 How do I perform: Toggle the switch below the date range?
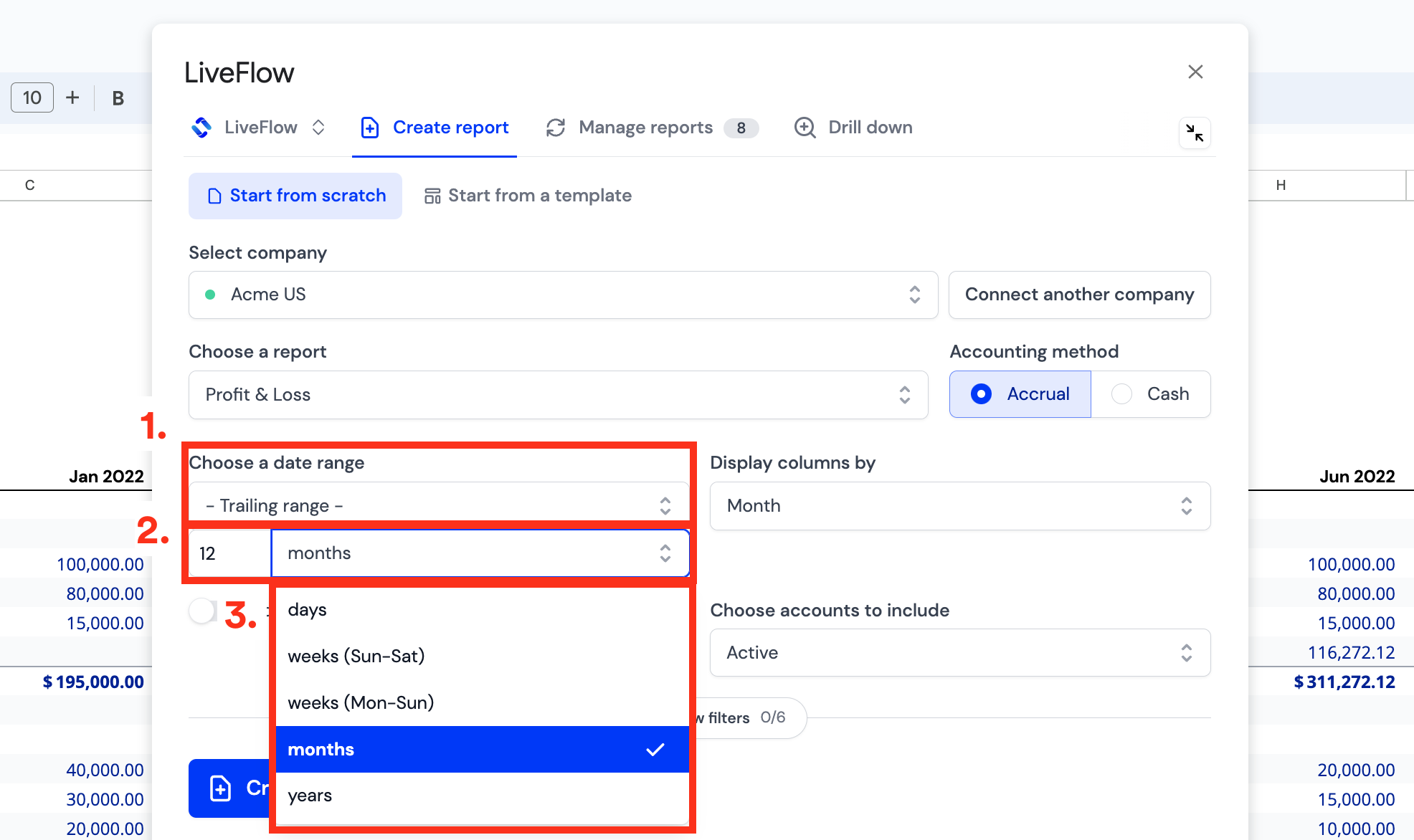point(204,611)
